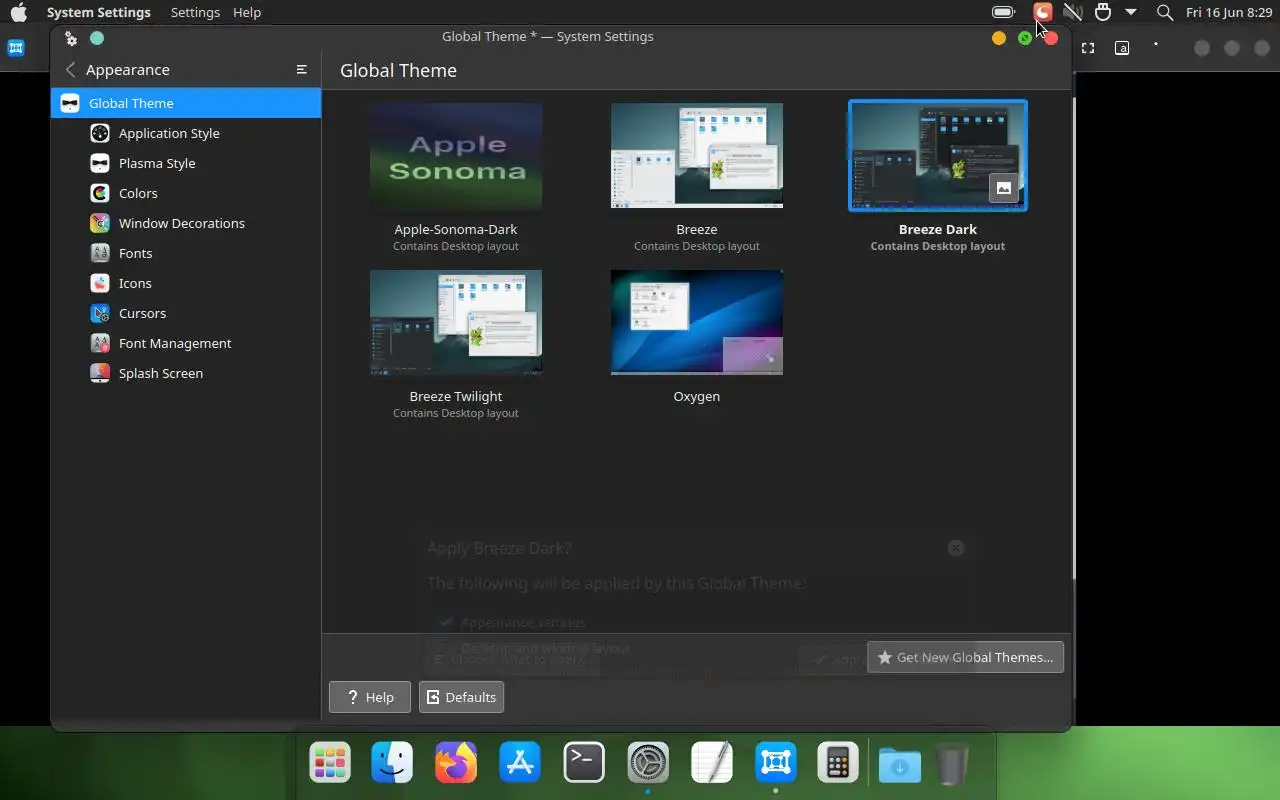The height and width of the screenshot is (800, 1280).
Task: Click System Settings gear in the dock
Action: pos(648,763)
